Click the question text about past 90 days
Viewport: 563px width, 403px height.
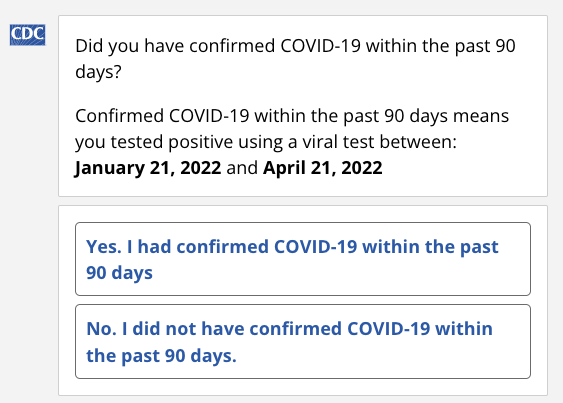tap(295, 59)
